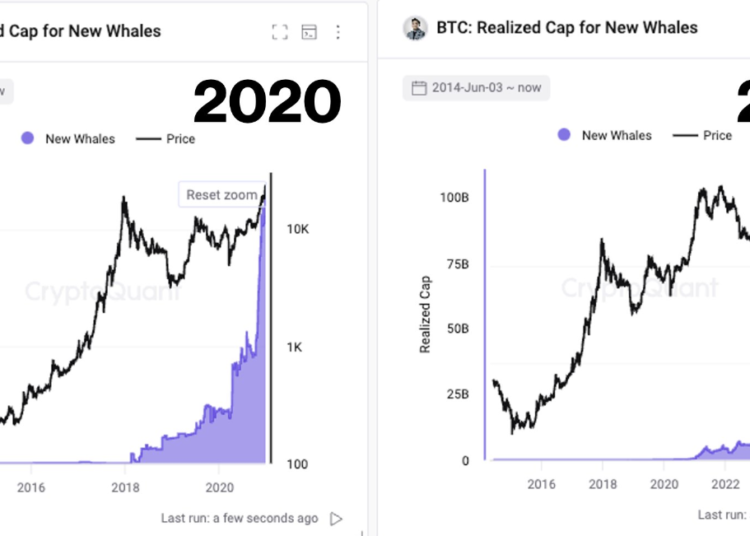The height and width of the screenshot is (536, 750).
Task: Toggle New Whales series label in right chart
Action: tap(616, 135)
